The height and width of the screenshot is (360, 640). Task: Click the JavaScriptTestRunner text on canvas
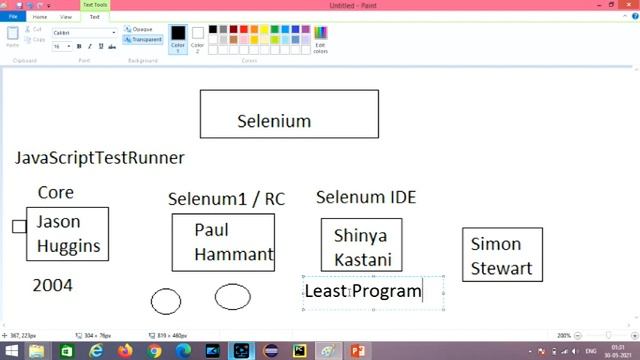point(100,158)
